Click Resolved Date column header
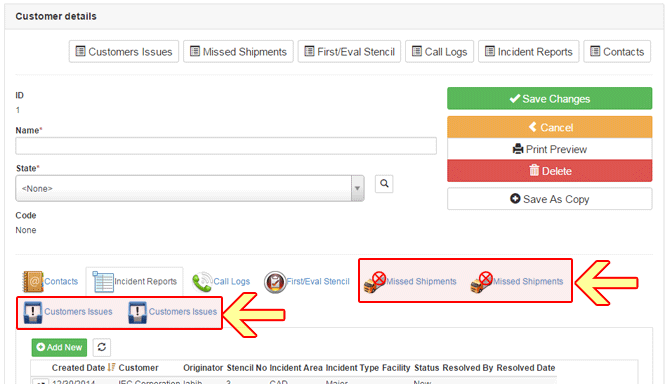This screenshot has width=666, height=384. [x=525, y=368]
